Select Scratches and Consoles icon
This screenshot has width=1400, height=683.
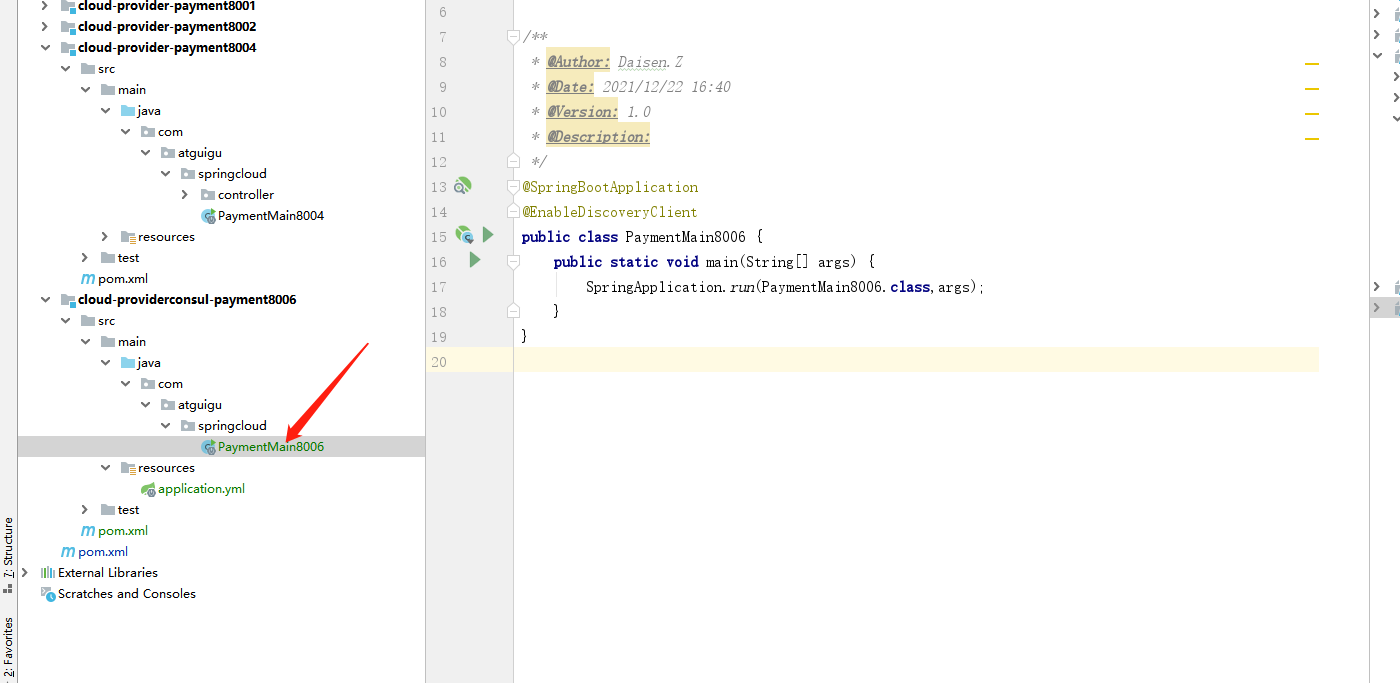[x=48, y=594]
